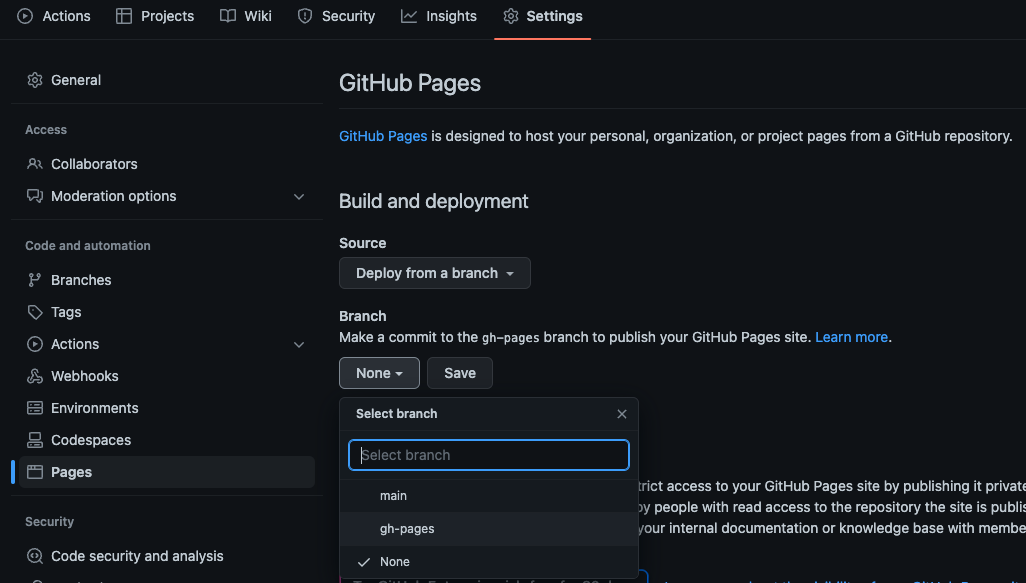This screenshot has width=1026, height=583.
Task: Click the Save button
Action: (460, 372)
